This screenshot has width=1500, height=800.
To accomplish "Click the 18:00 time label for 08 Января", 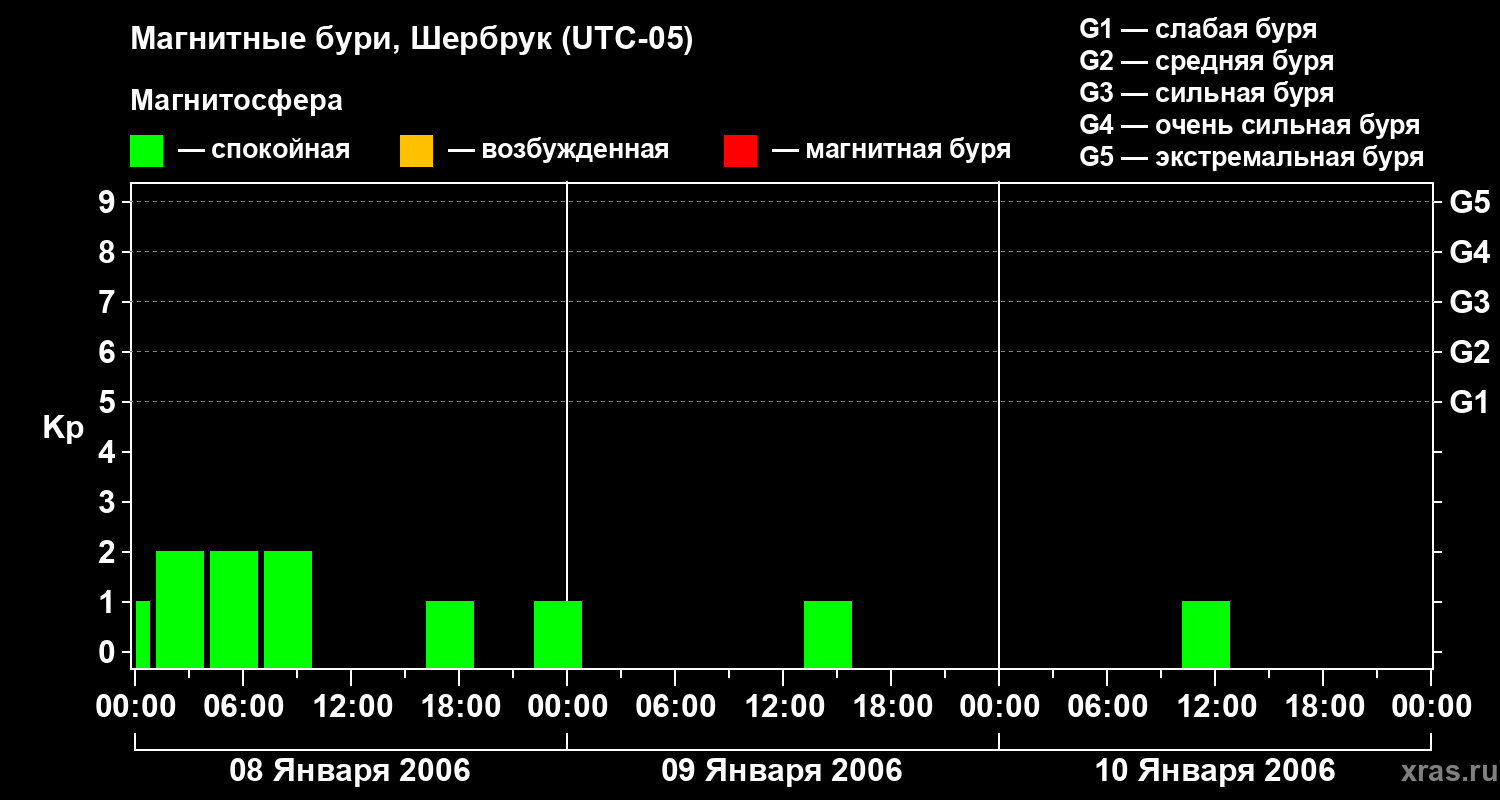I will 459,707.
